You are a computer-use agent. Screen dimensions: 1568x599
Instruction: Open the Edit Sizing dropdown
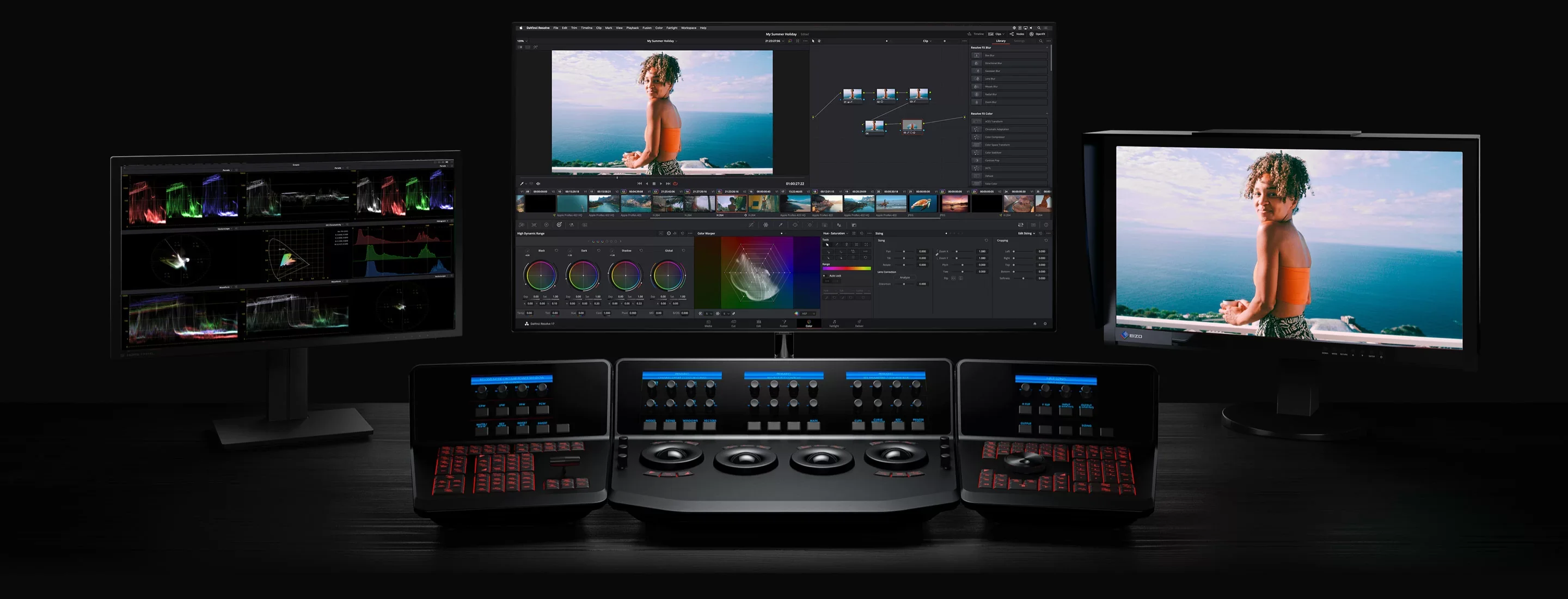[1026, 233]
